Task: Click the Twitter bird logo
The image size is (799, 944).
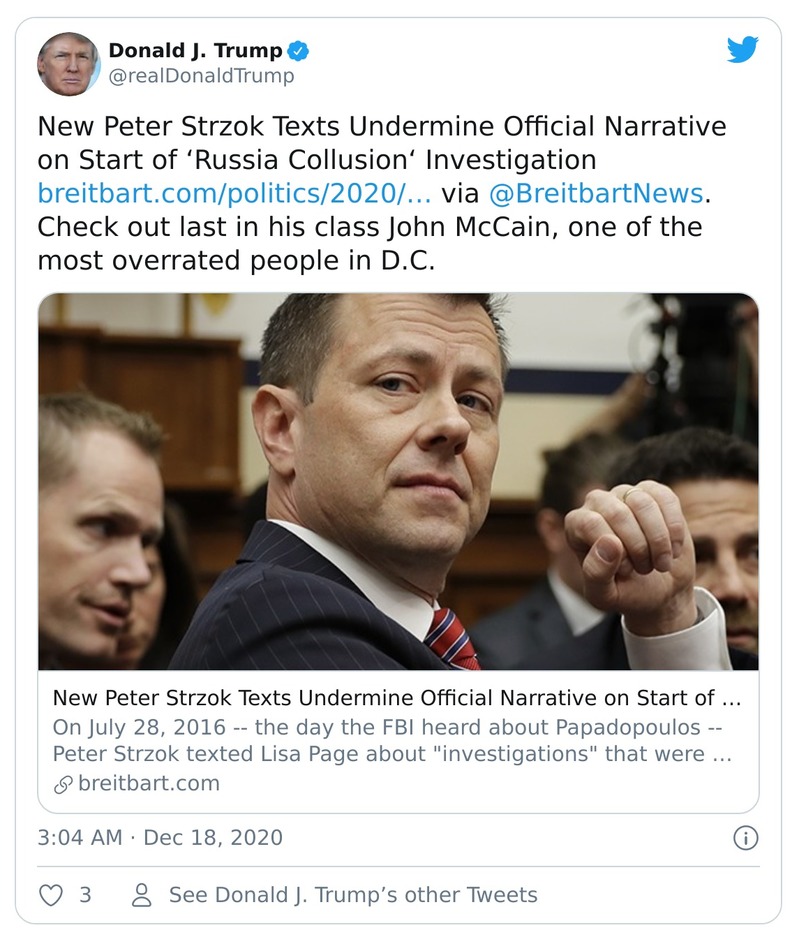Action: [742, 50]
